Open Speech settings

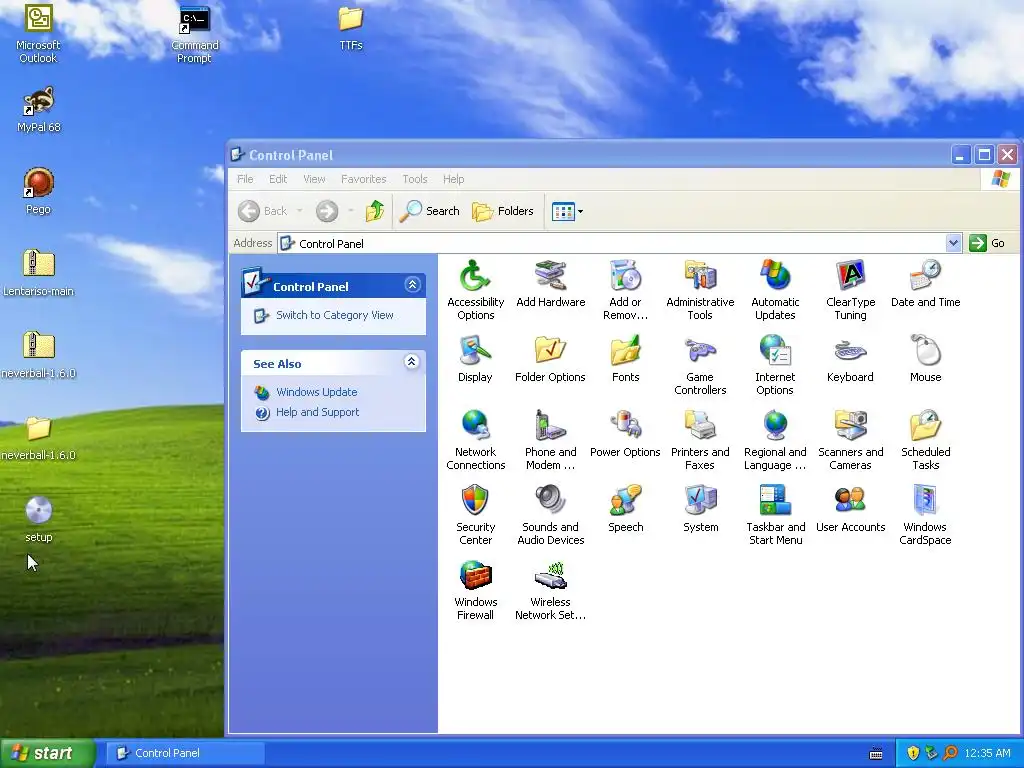point(625,509)
